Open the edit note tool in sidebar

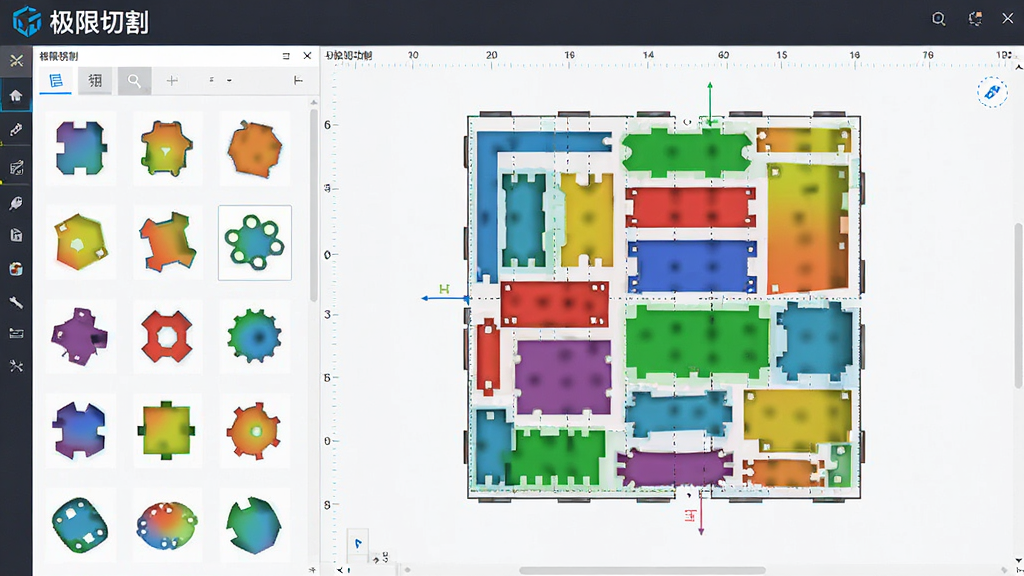click(x=16, y=168)
